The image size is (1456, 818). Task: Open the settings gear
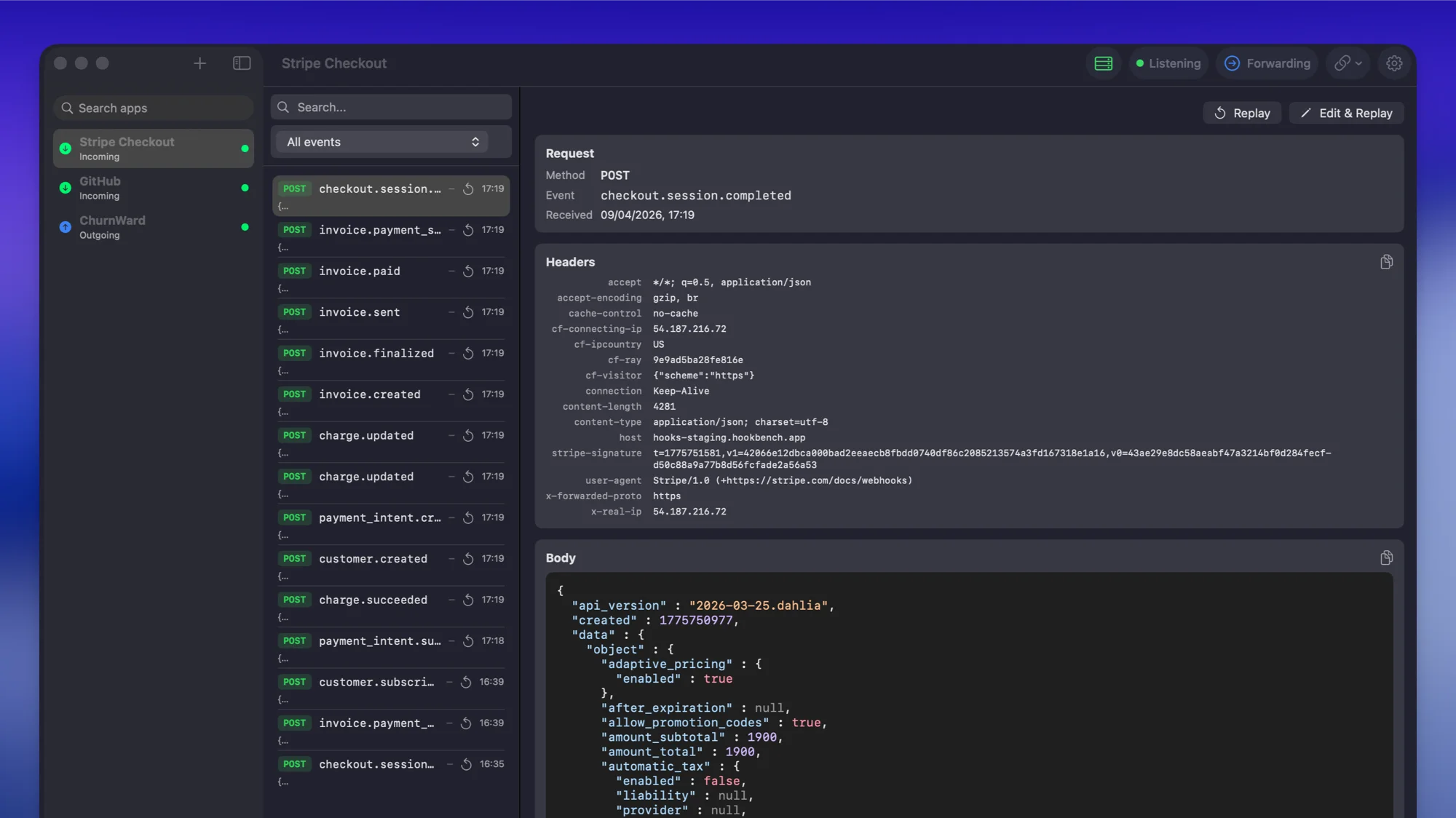(x=1394, y=63)
